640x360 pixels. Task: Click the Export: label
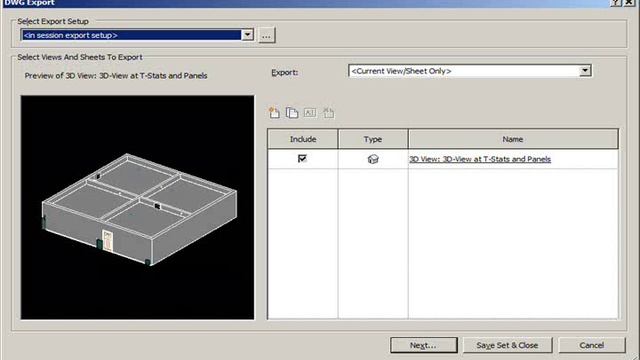point(284,73)
